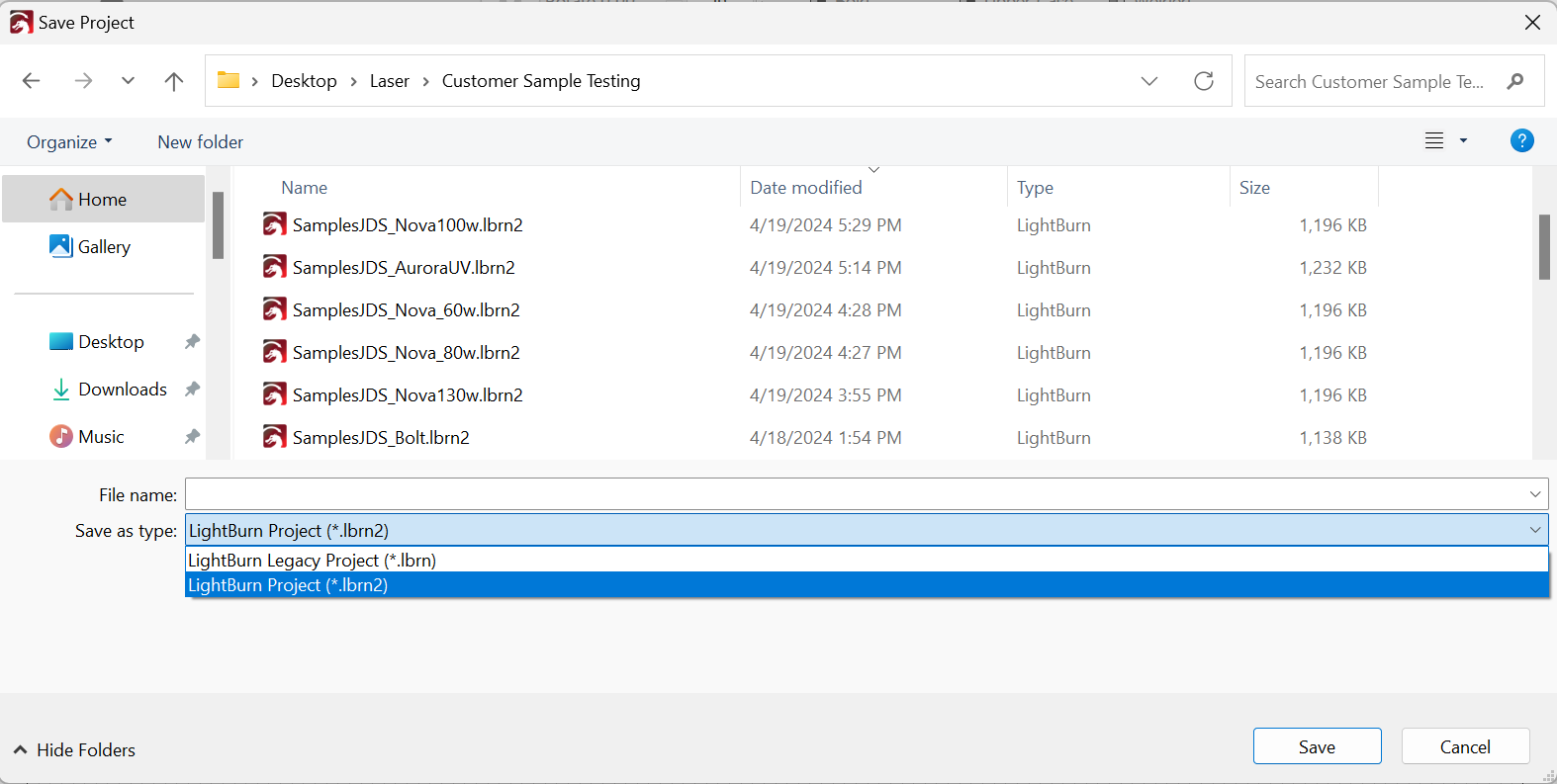Open recent locations chevron

click(128, 81)
